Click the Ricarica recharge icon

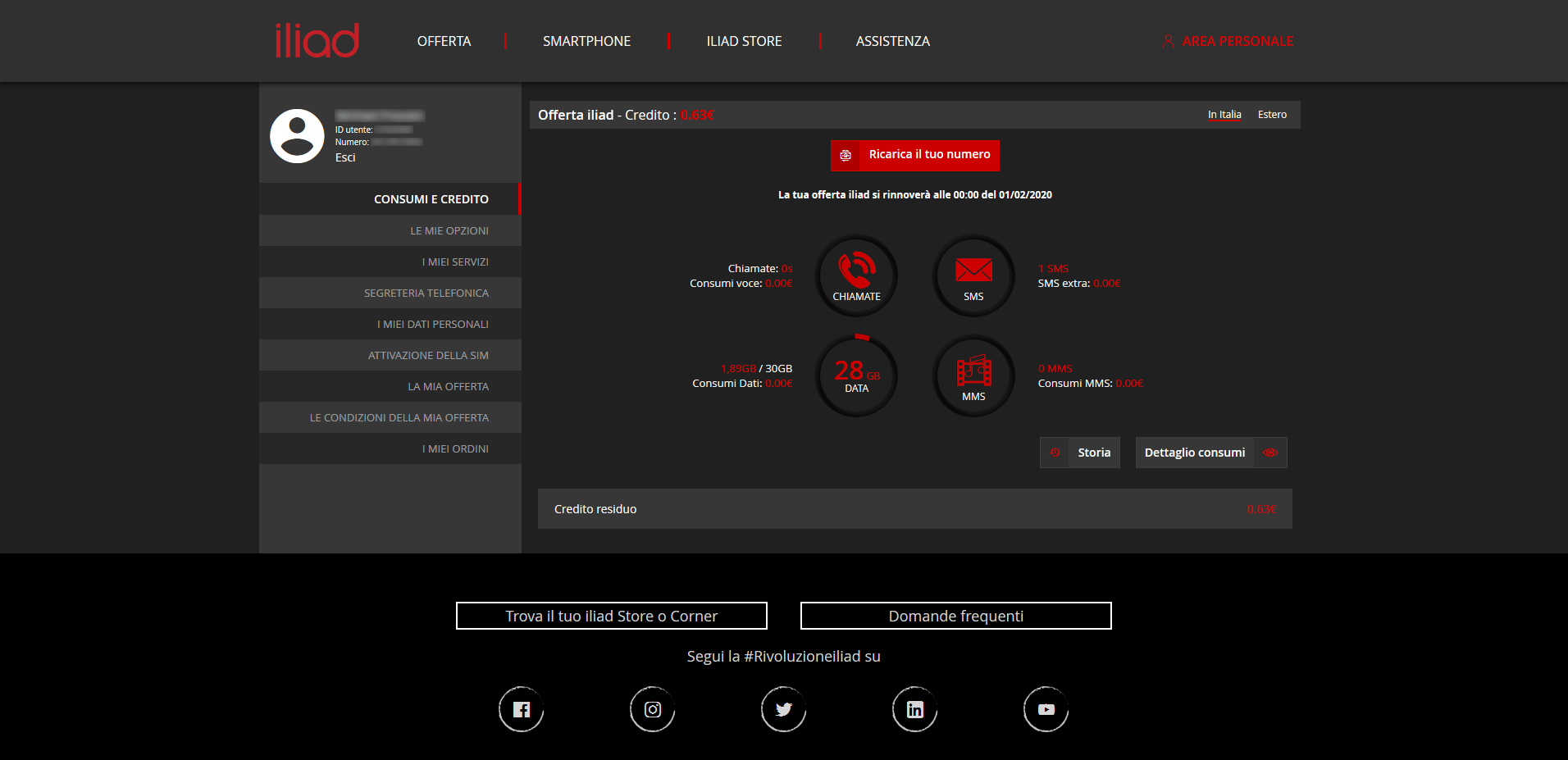point(846,156)
